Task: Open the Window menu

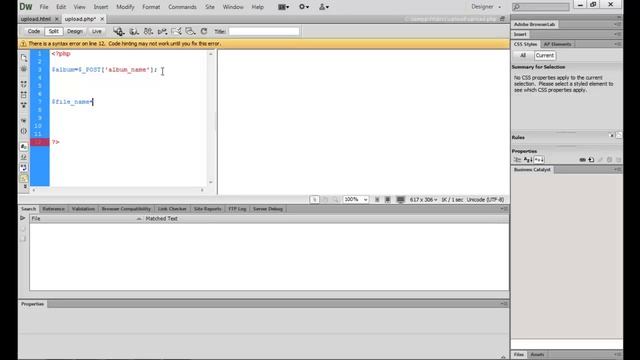Action: pos(233,7)
